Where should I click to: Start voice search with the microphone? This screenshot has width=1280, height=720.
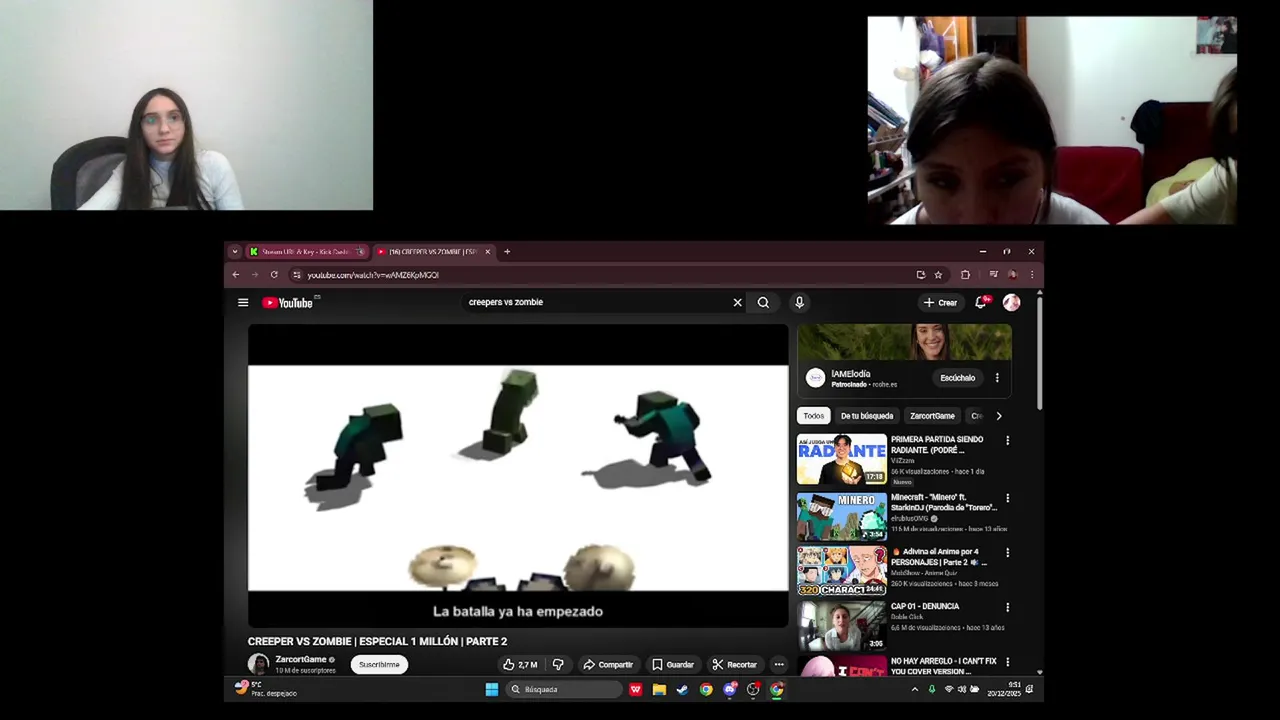click(799, 302)
